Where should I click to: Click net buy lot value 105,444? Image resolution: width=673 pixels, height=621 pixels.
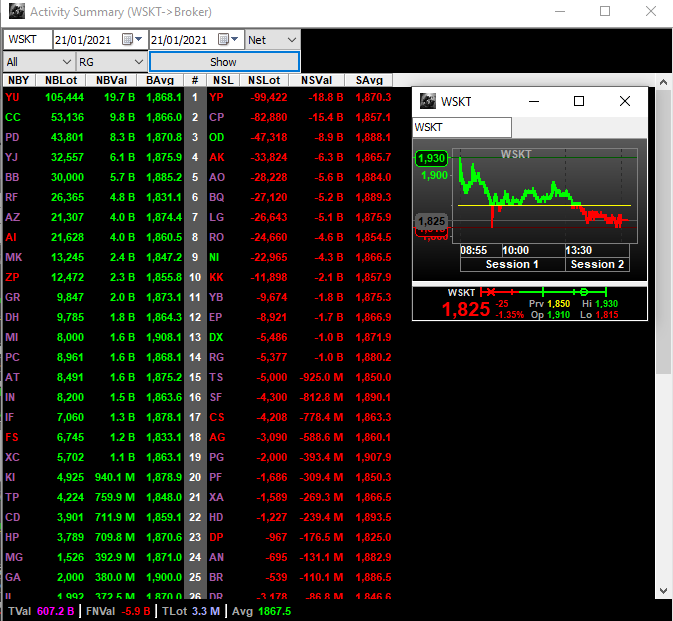[x=64, y=97]
